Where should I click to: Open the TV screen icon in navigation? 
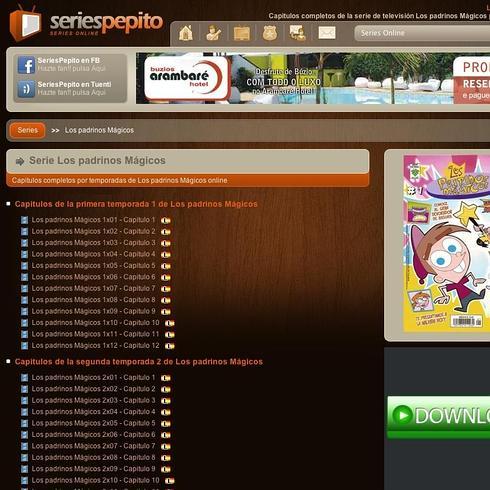(242, 33)
